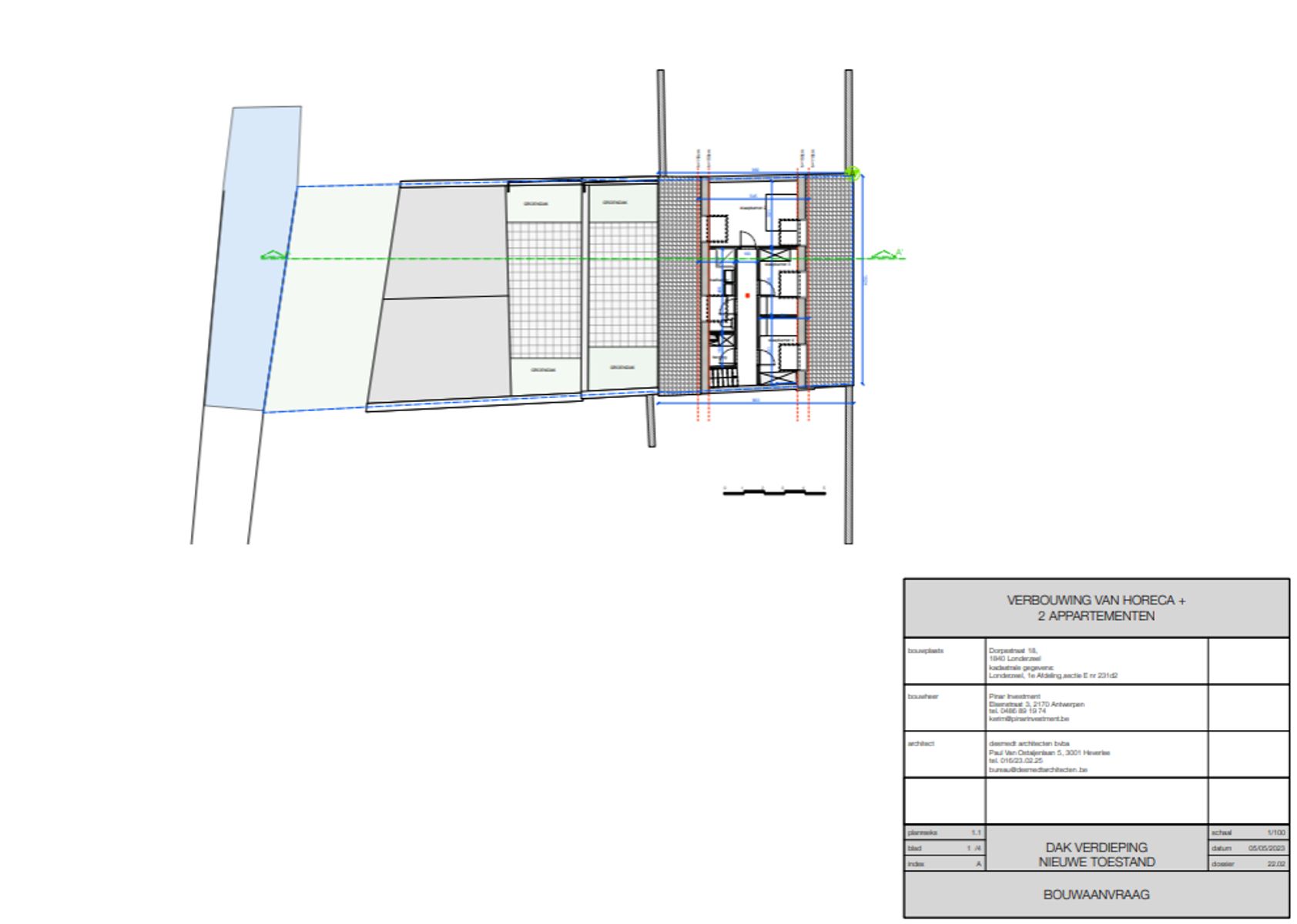Viewport: 1297px width, 924px height.
Task: Select the 'Pinar Investment' client name
Action: tap(1014, 696)
